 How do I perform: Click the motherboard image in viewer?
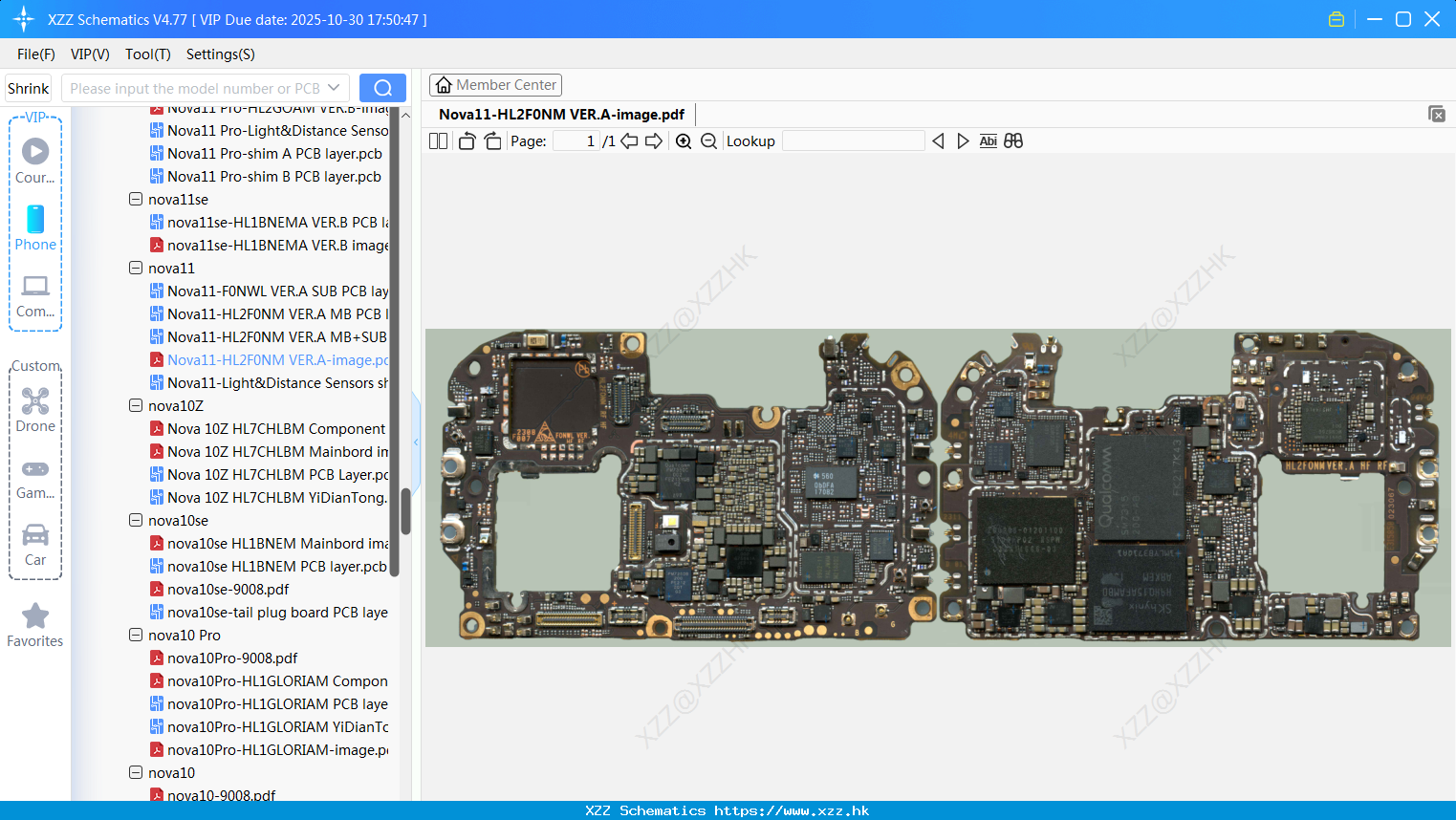tap(938, 487)
